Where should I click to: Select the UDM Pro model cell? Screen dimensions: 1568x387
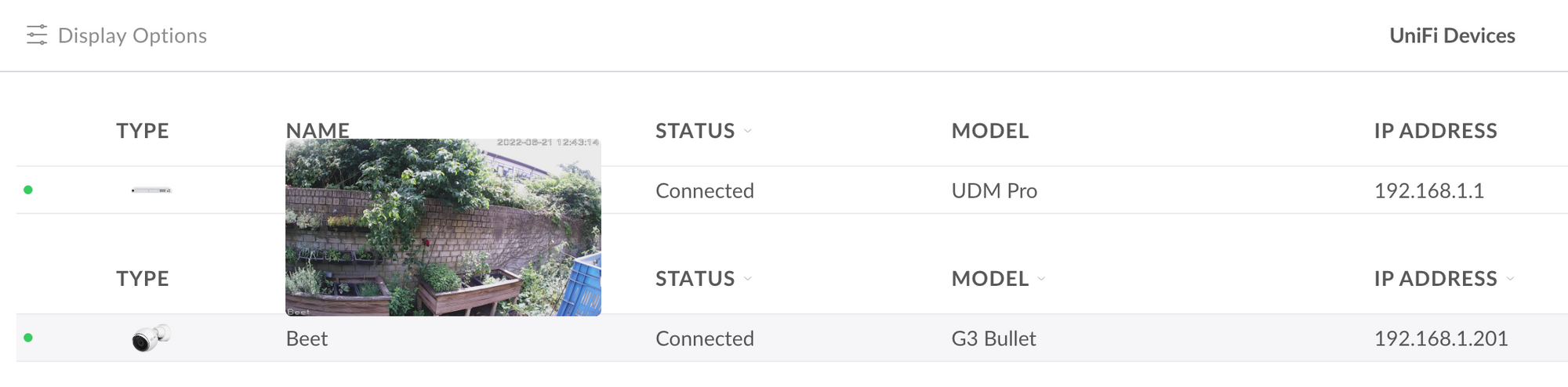[x=994, y=190]
